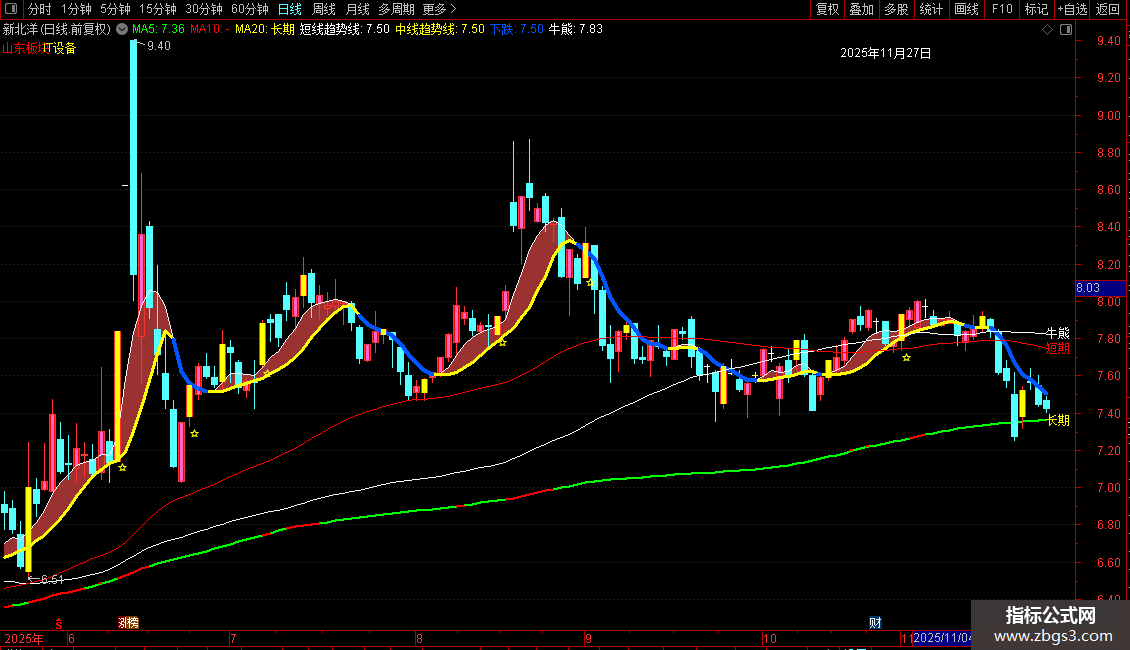
Task: Toggle the left sidebar panel icon
Action: coord(11,9)
